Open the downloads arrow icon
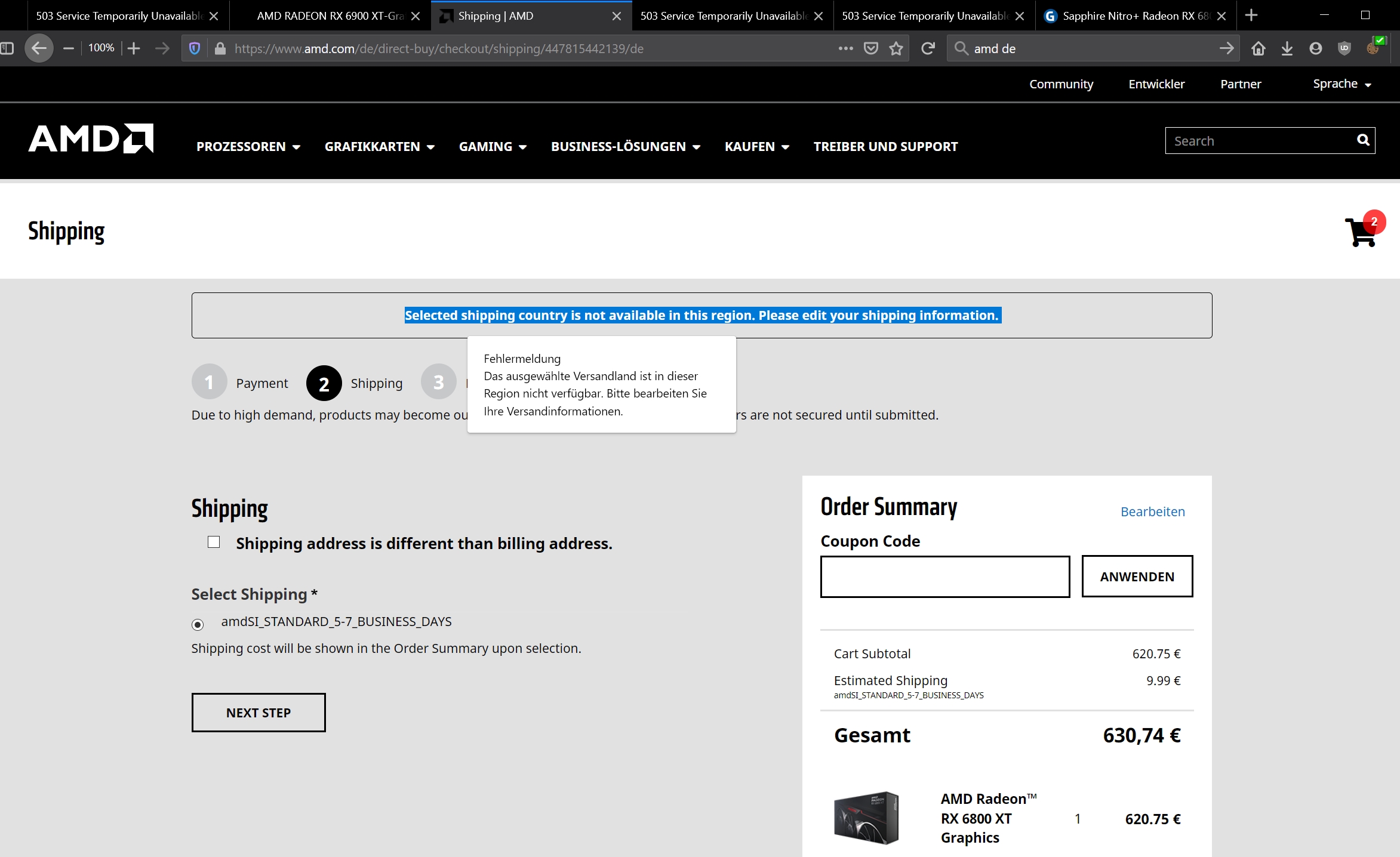The image size is (1400, 857). pos(1287,48)
